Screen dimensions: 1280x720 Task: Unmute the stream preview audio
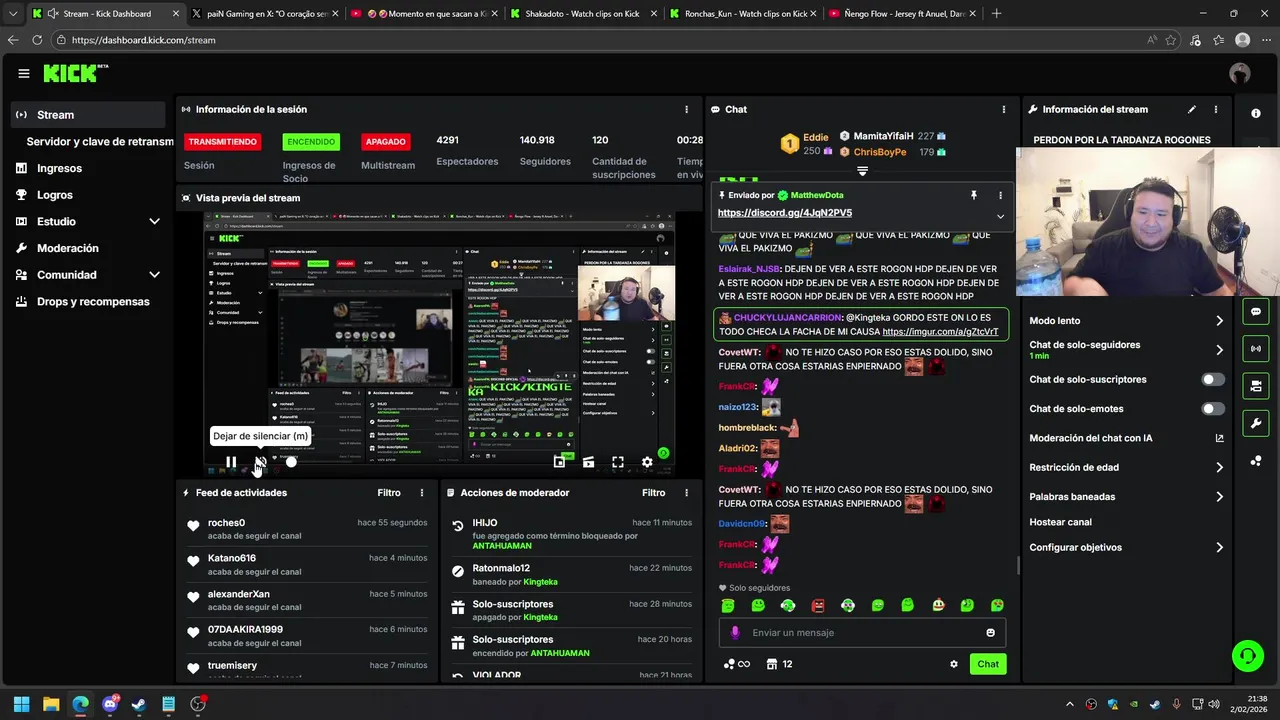[260, 462]
